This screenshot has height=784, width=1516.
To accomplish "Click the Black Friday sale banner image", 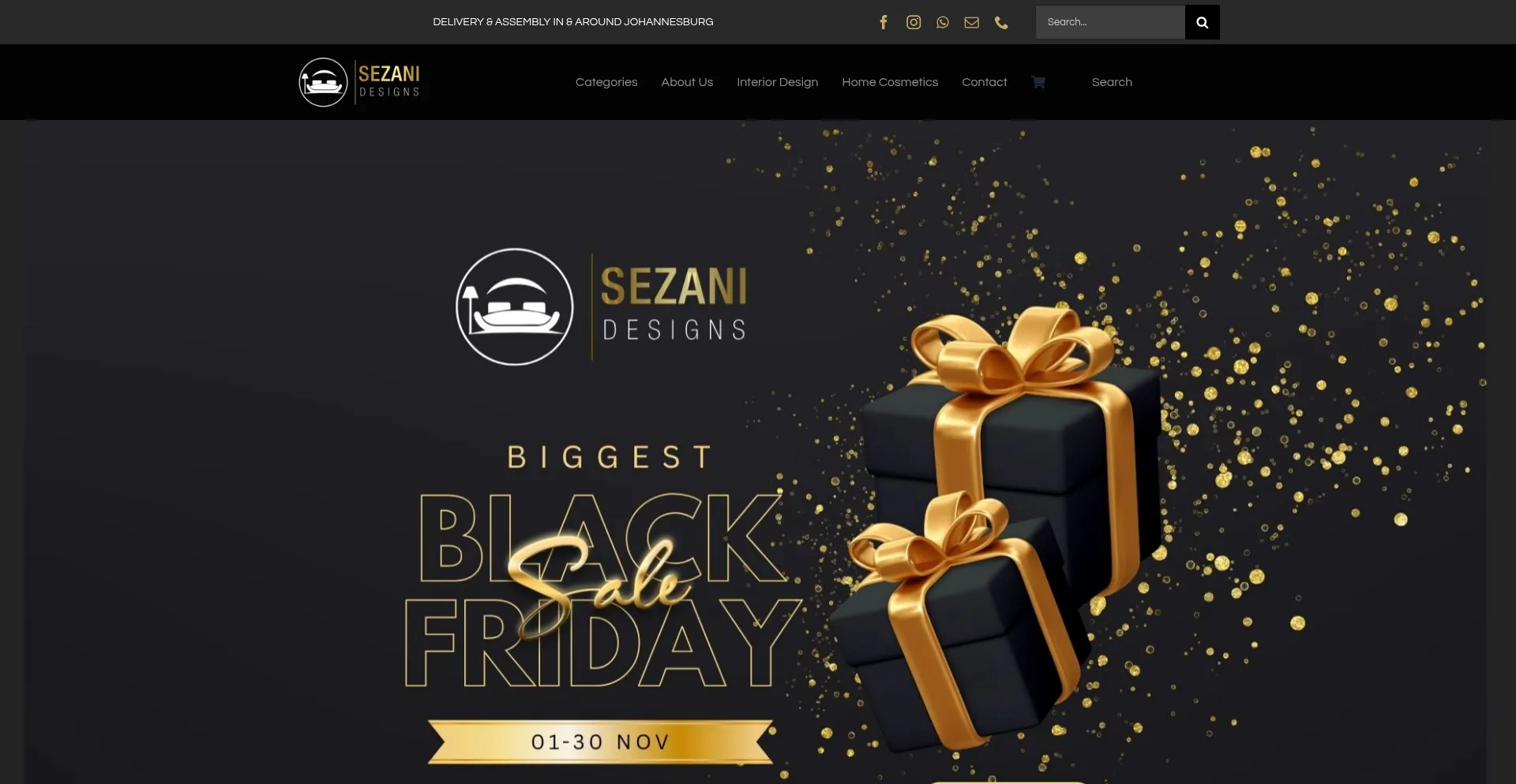I will point(755,452).
